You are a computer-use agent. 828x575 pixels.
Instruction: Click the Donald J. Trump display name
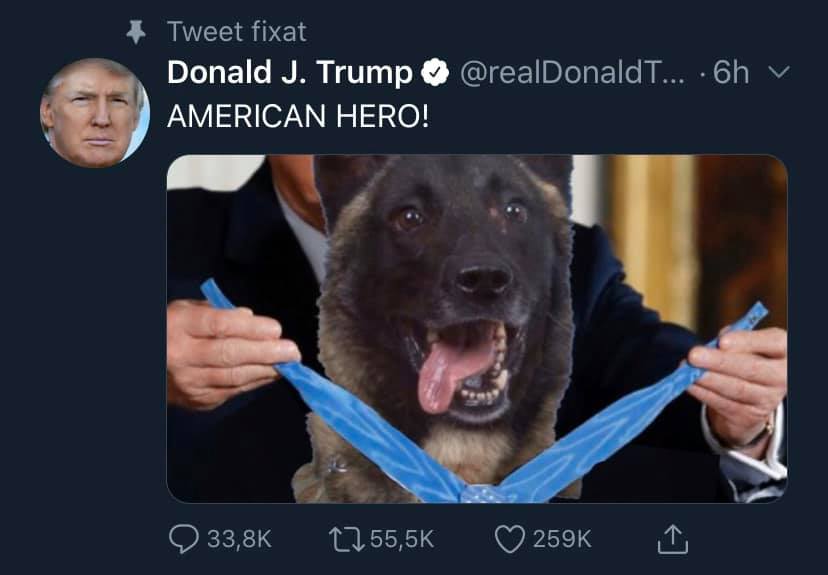(x=289, y=72)
